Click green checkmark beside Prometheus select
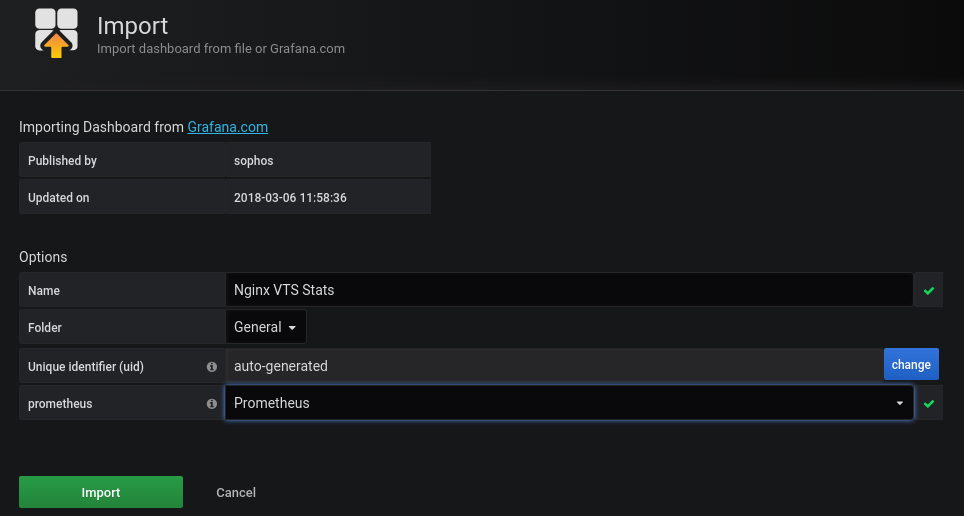Screen dimensions: 964x516 pyautogui.click(x=929, y=404)
